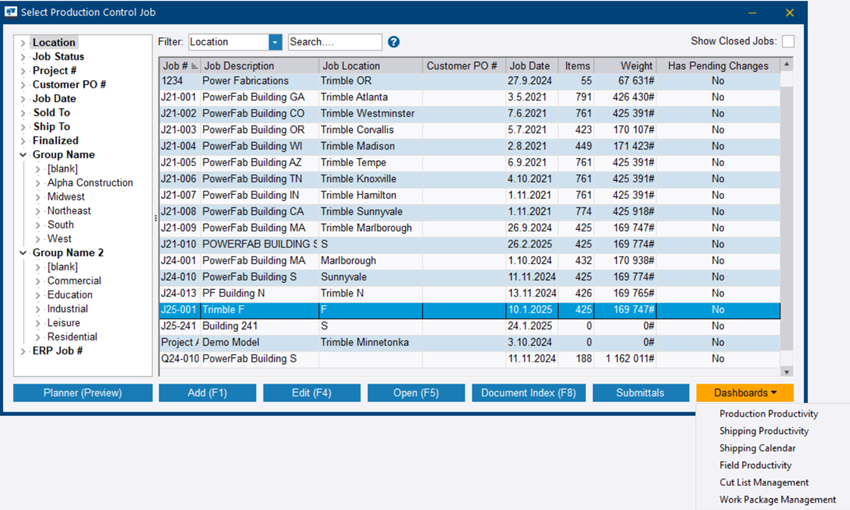Select the J21-004 PowerFab Building WI row
This screenshot has height=510, width=850.
coord(260,146)
